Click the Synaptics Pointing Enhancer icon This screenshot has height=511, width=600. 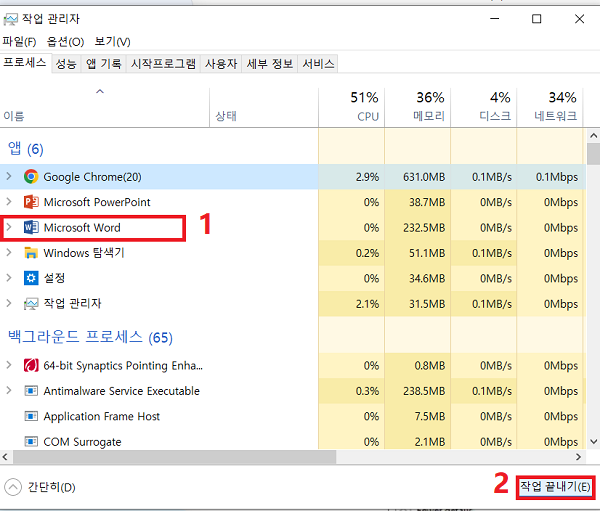point(31,365)
